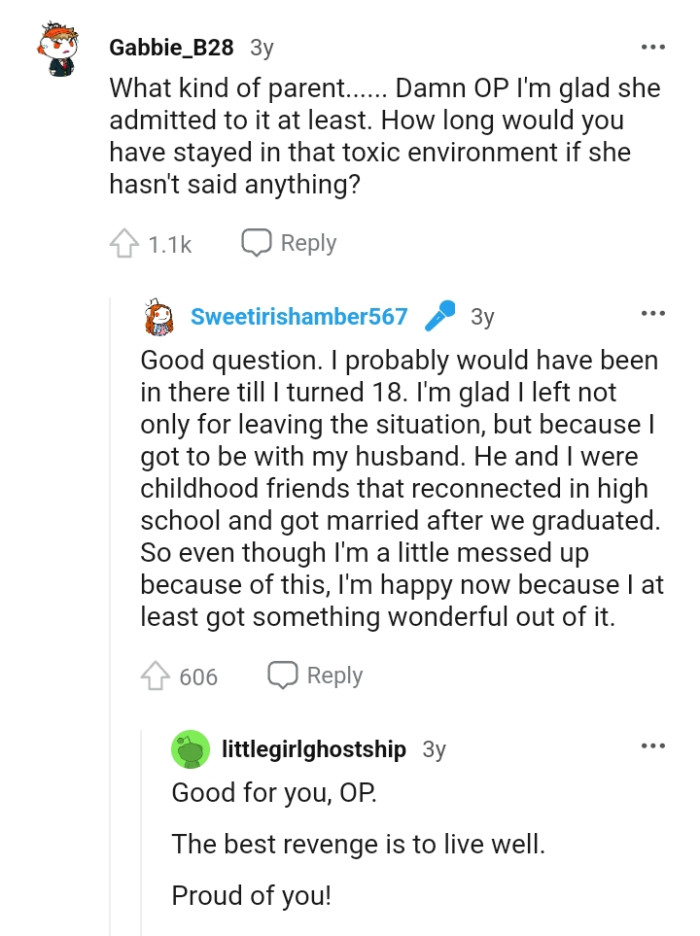The width and height of the screenshot is (700, 936).
Task: Open the overflow menu on littlegirlghostship's comment
Action: tap(652, 744)
